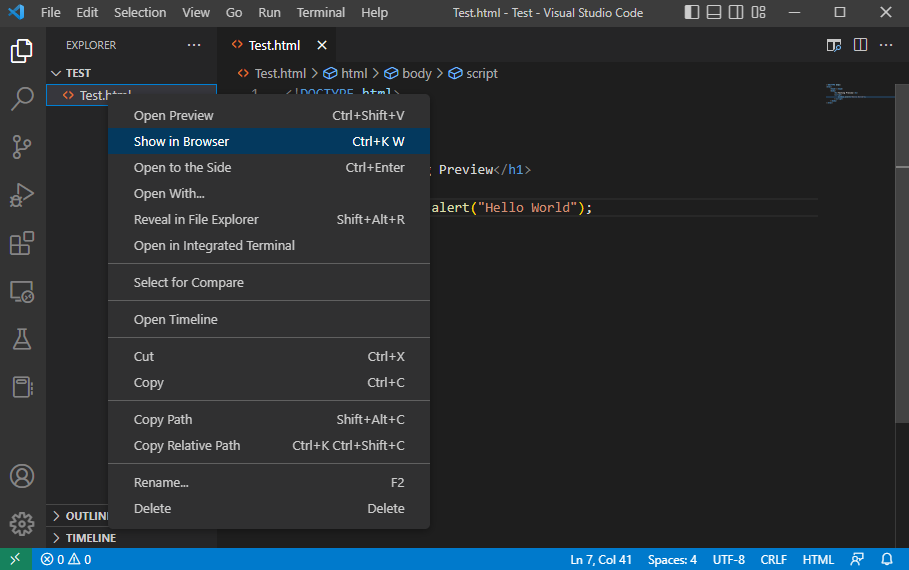Close the Test.html editor tab
The image size is (909, 570).
pos(322,45)
